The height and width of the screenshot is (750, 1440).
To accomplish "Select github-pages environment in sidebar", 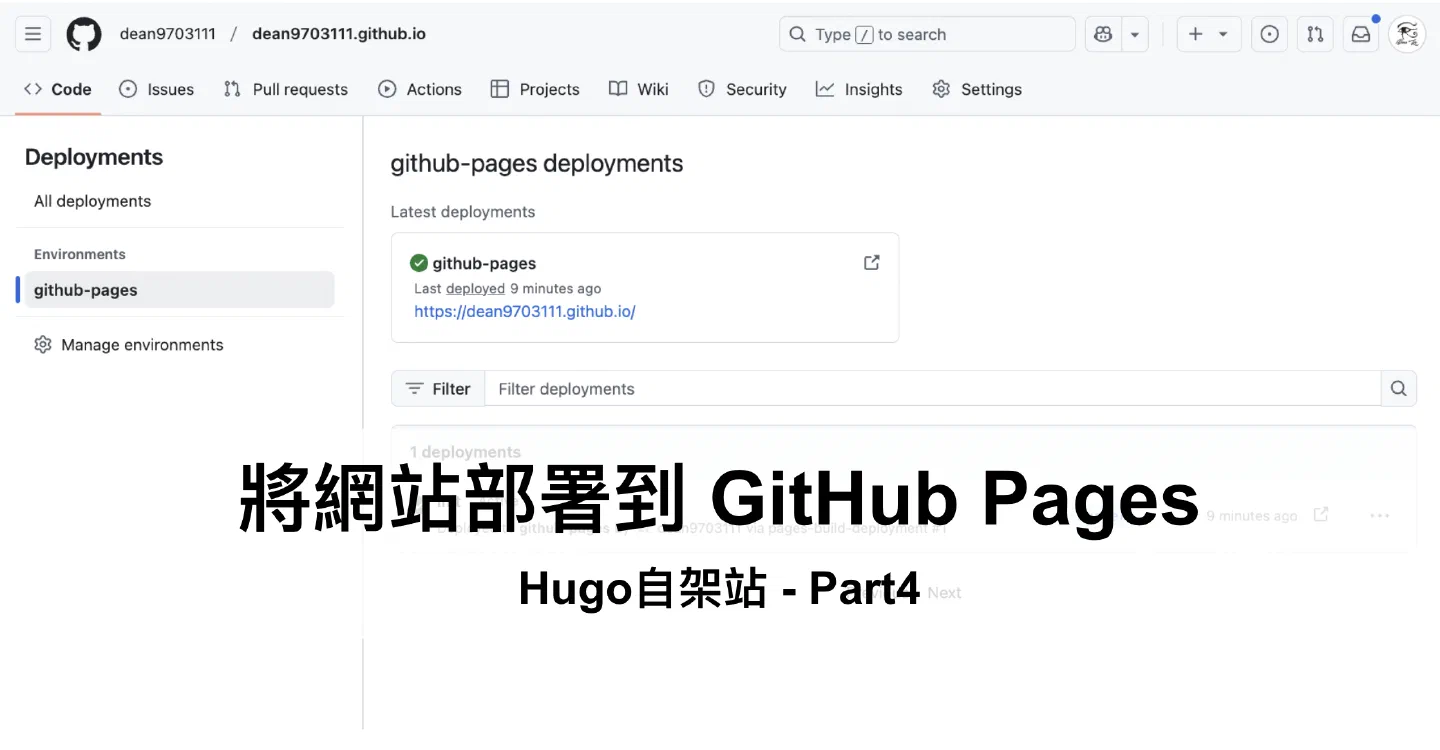I will tap(180, 290).
